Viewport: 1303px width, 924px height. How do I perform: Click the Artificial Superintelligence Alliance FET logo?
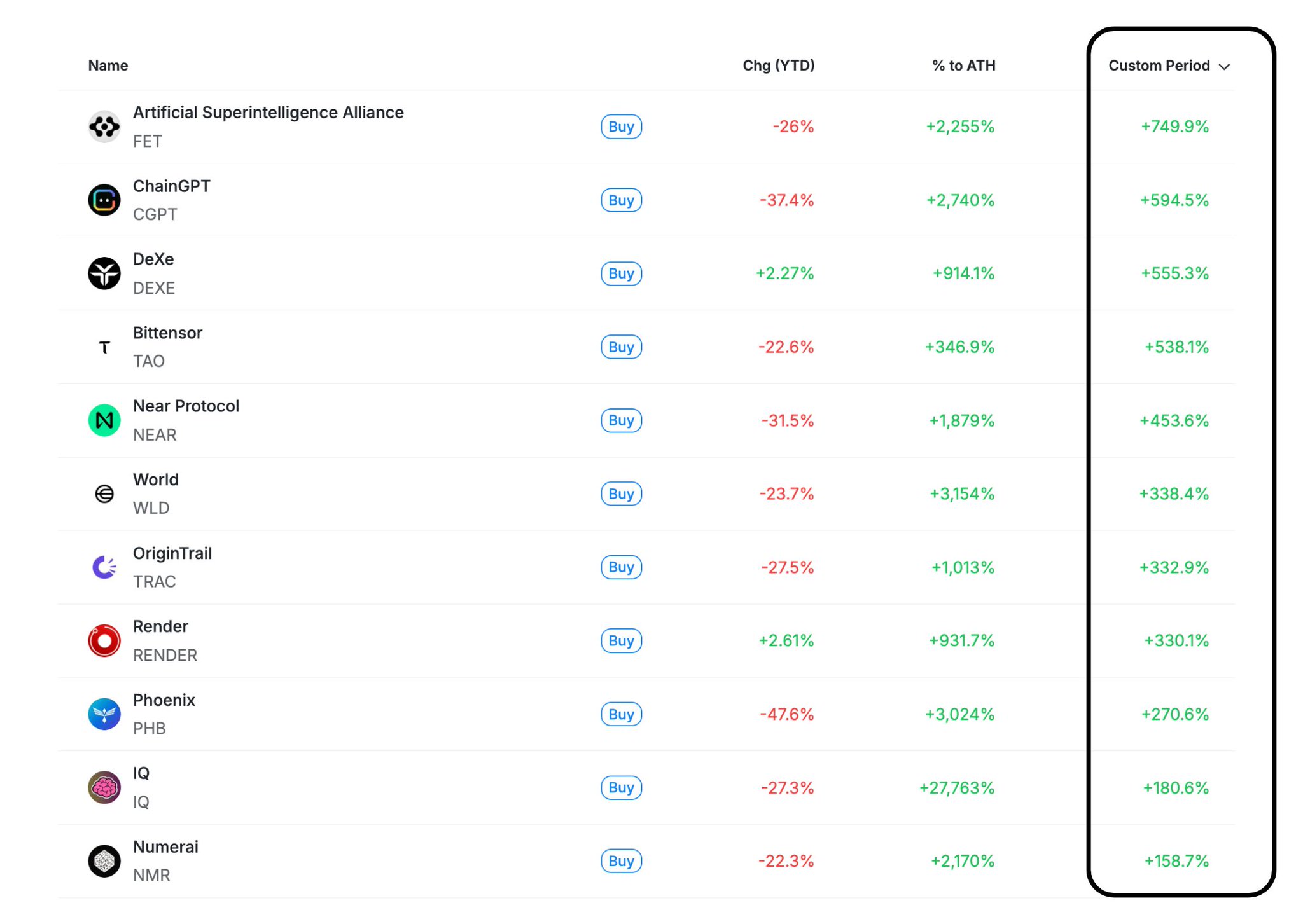[104, 127]
